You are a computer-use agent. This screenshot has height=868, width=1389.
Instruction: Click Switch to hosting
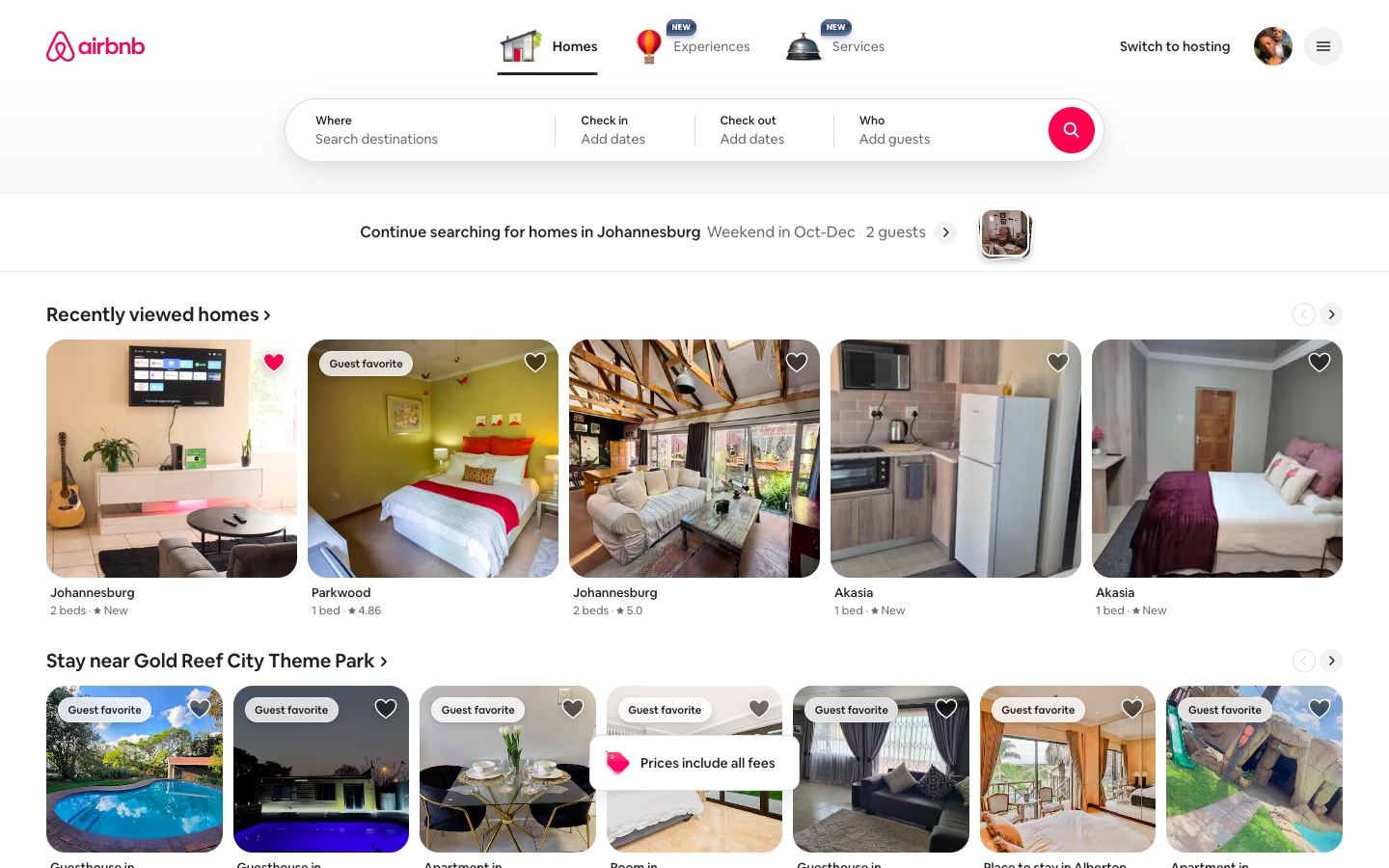(1174, 46)
